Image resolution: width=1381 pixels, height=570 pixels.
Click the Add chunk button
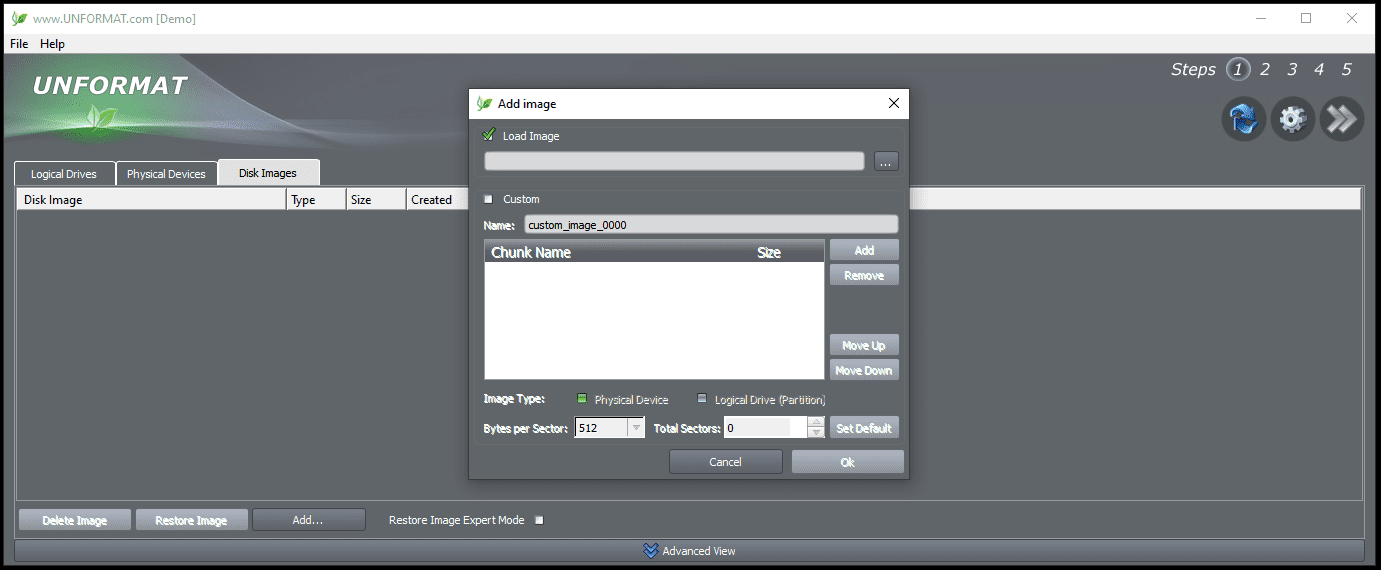pyautogui.click(x=864, y=250)
